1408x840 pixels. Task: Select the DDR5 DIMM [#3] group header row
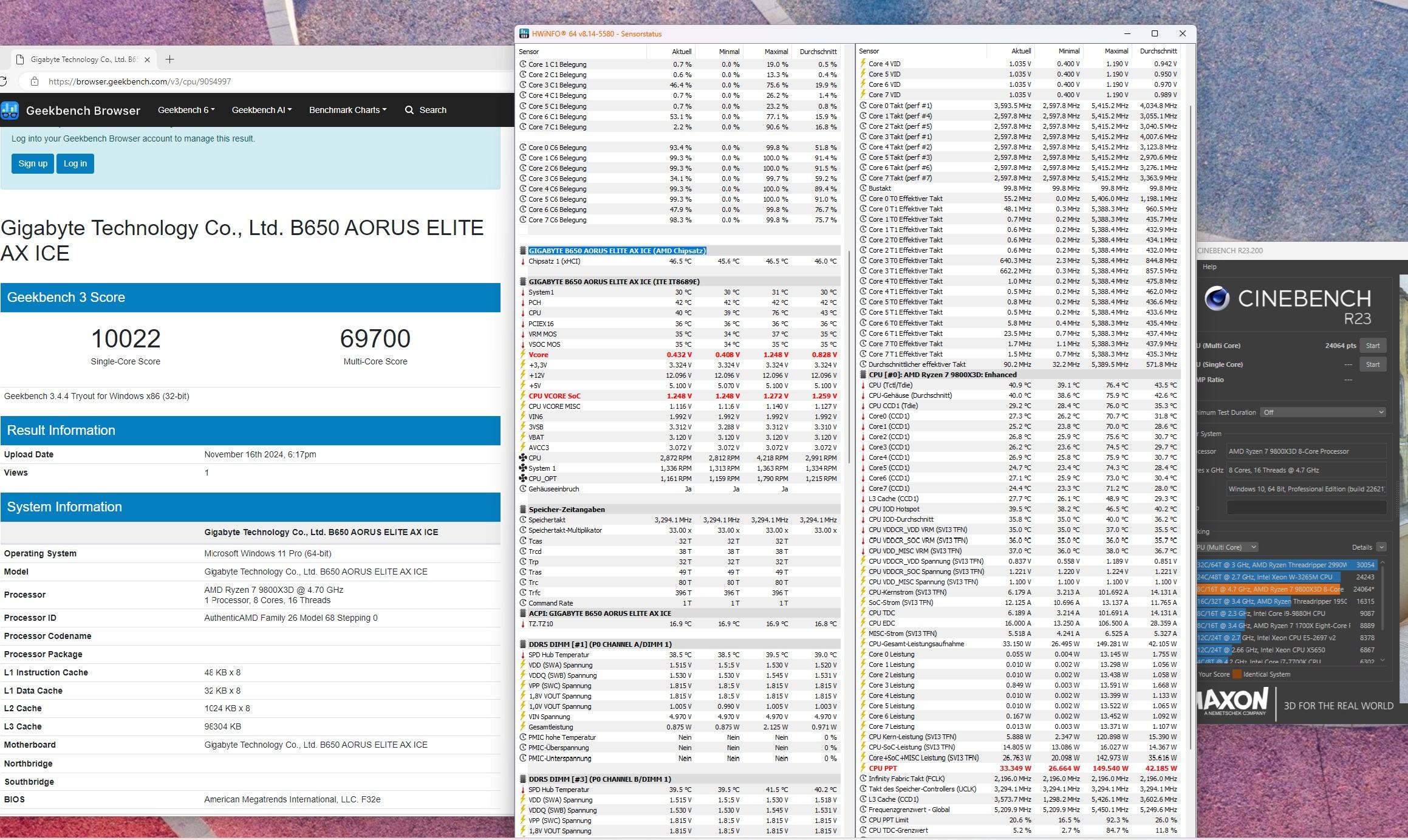click(679, 779)
